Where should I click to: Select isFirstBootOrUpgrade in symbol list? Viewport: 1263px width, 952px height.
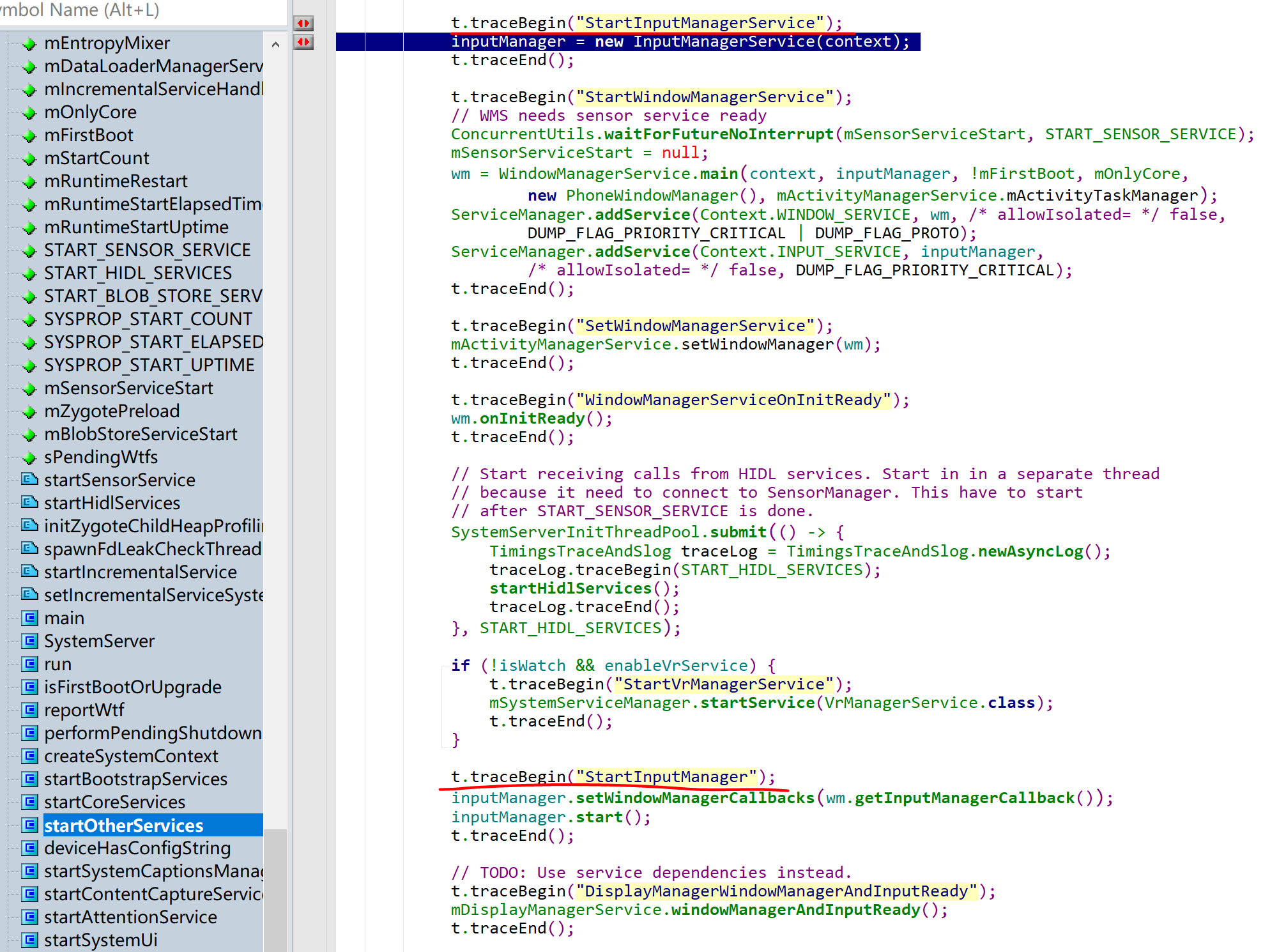coord(132,687)
